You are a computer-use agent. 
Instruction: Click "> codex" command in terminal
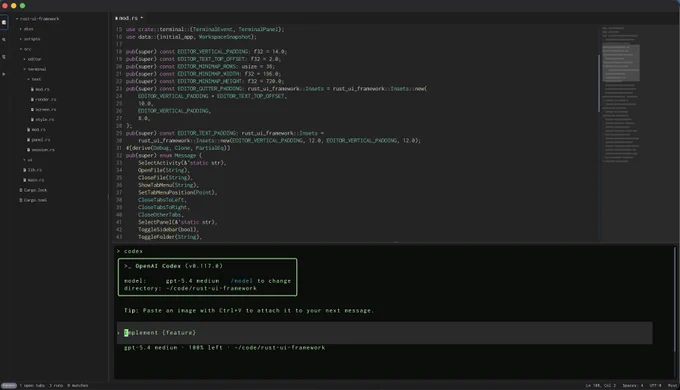pos(129,251)
